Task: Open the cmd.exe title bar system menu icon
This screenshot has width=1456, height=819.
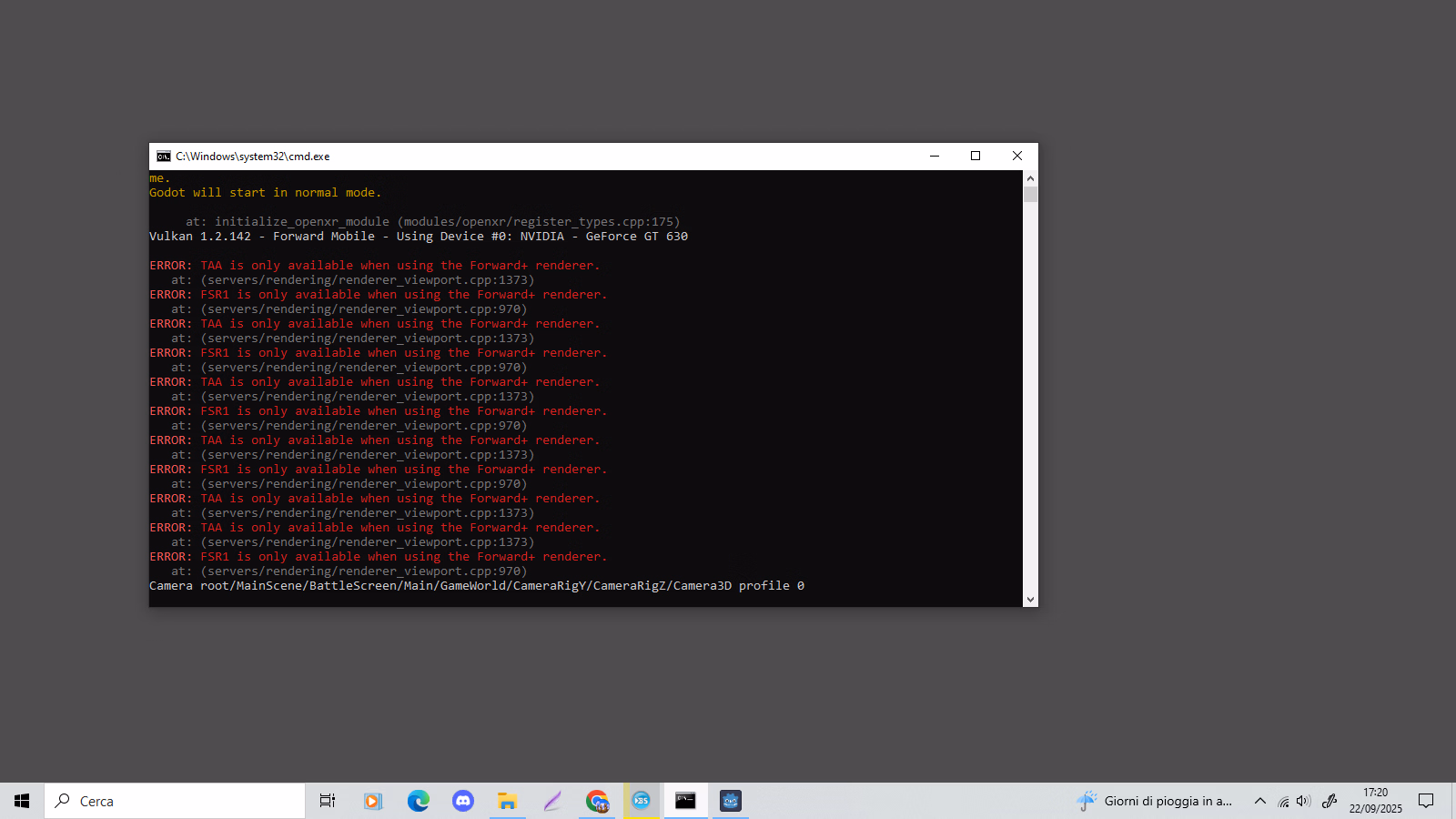Action: tap(164, 157)
